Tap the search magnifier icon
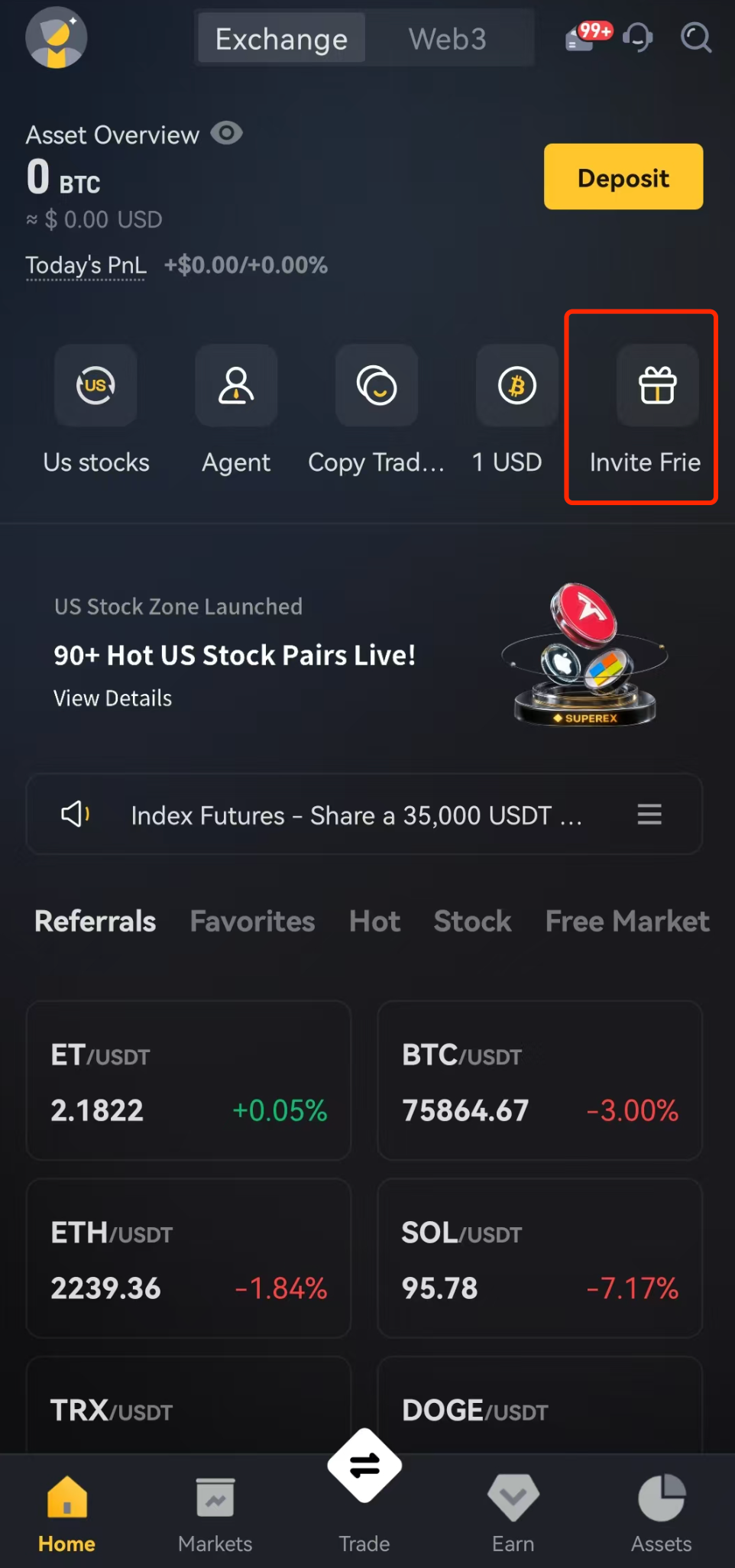The height and width of the screenshot is (1568, 735). [695, 37]
